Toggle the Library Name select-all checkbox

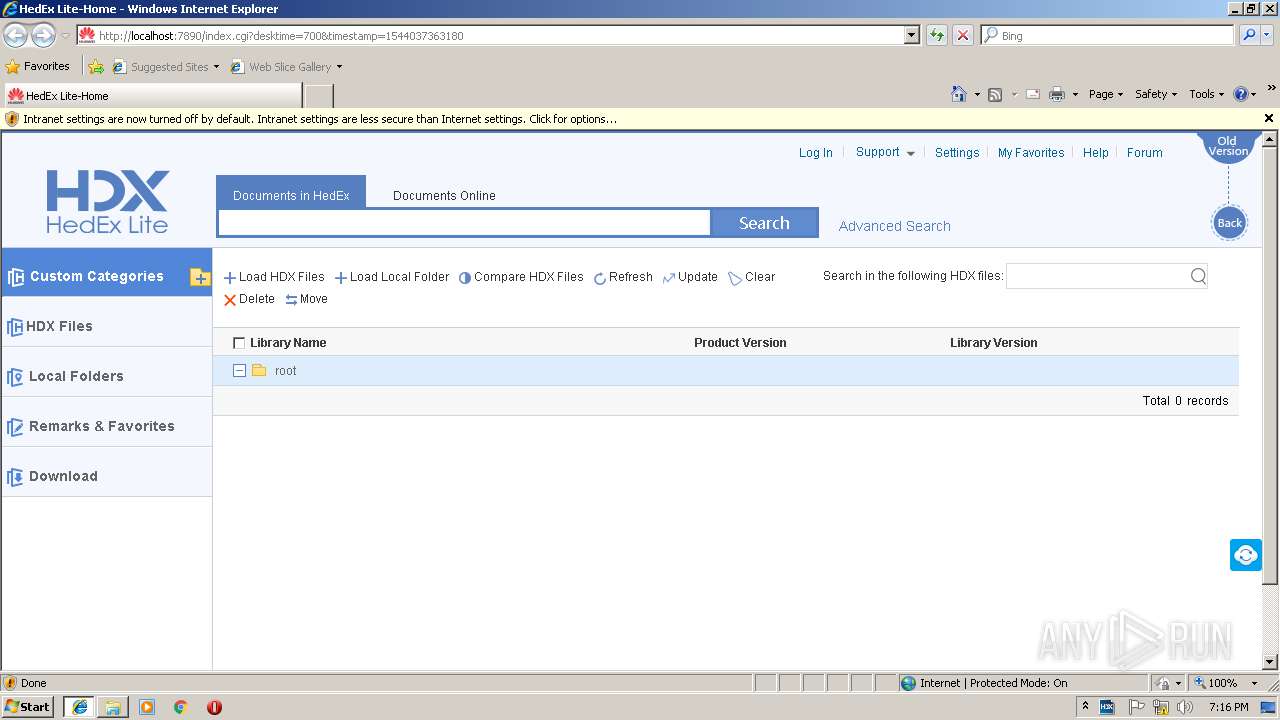pos(238,343)
